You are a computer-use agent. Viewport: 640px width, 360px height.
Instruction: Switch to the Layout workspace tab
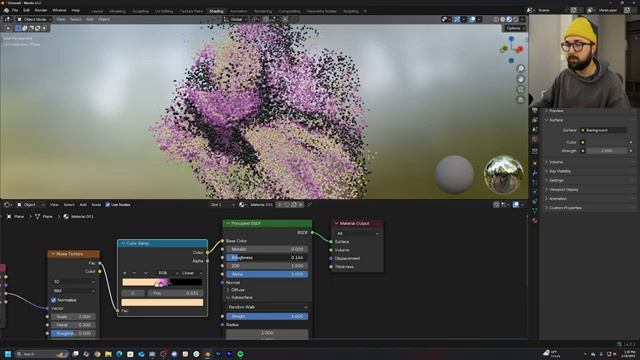tap(97, 11)
